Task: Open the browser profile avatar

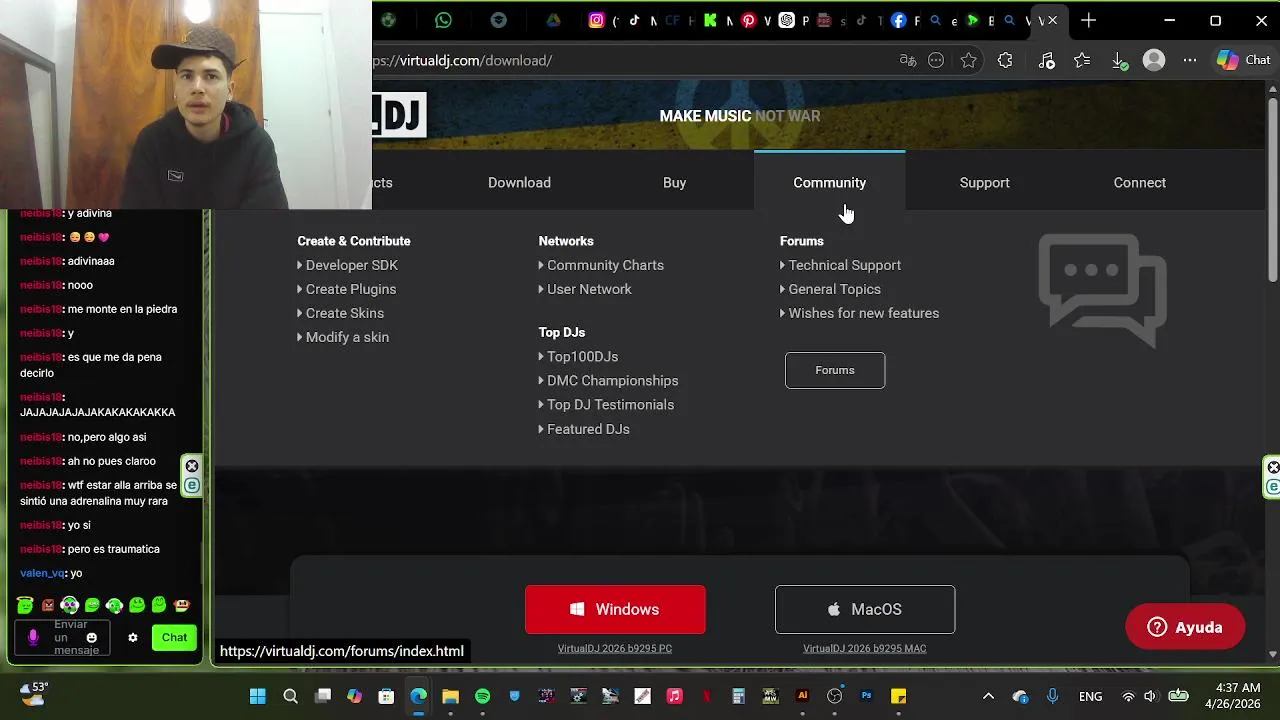Action: 1154,60
